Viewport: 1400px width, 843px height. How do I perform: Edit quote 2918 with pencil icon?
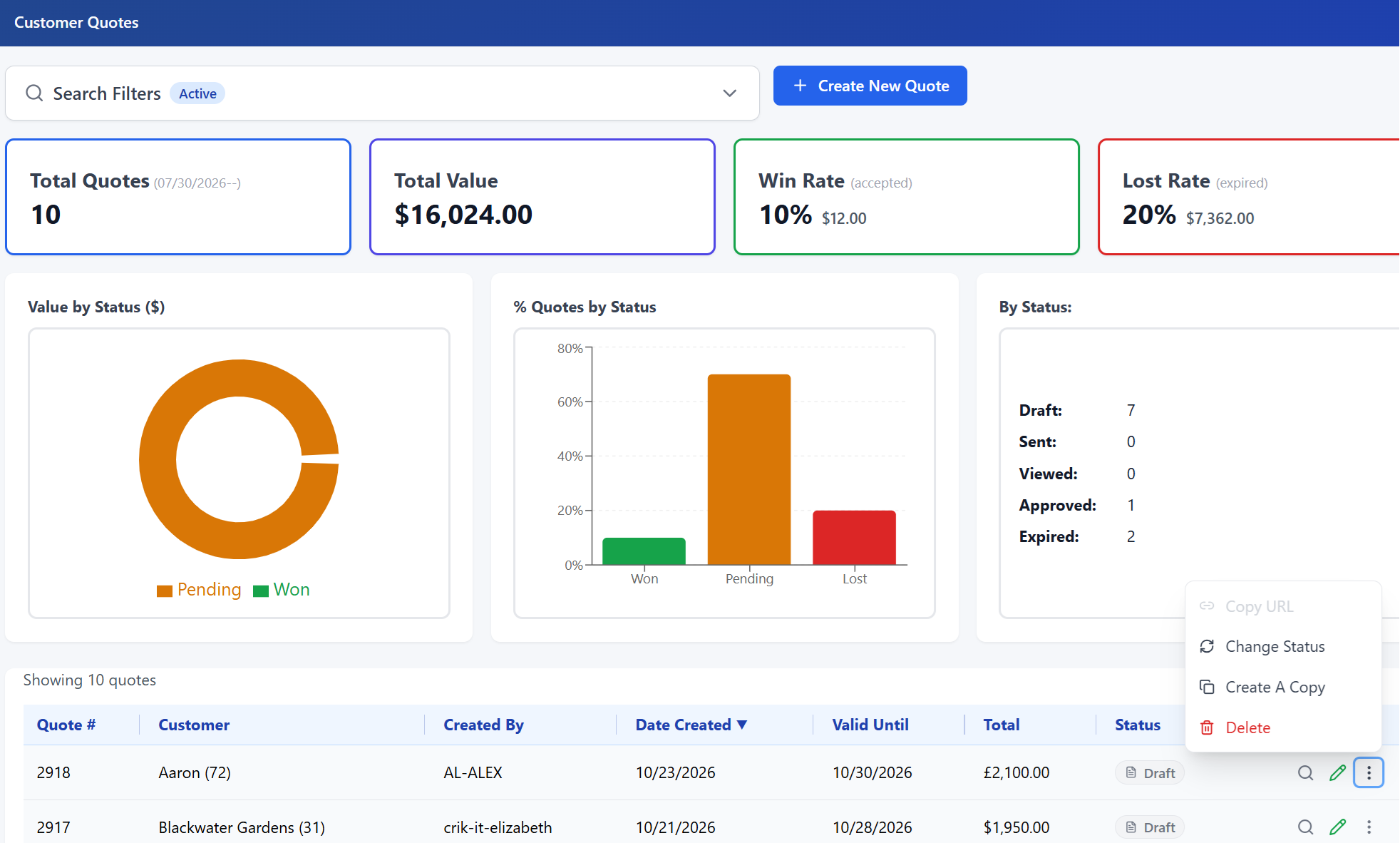click(1337, 772)
